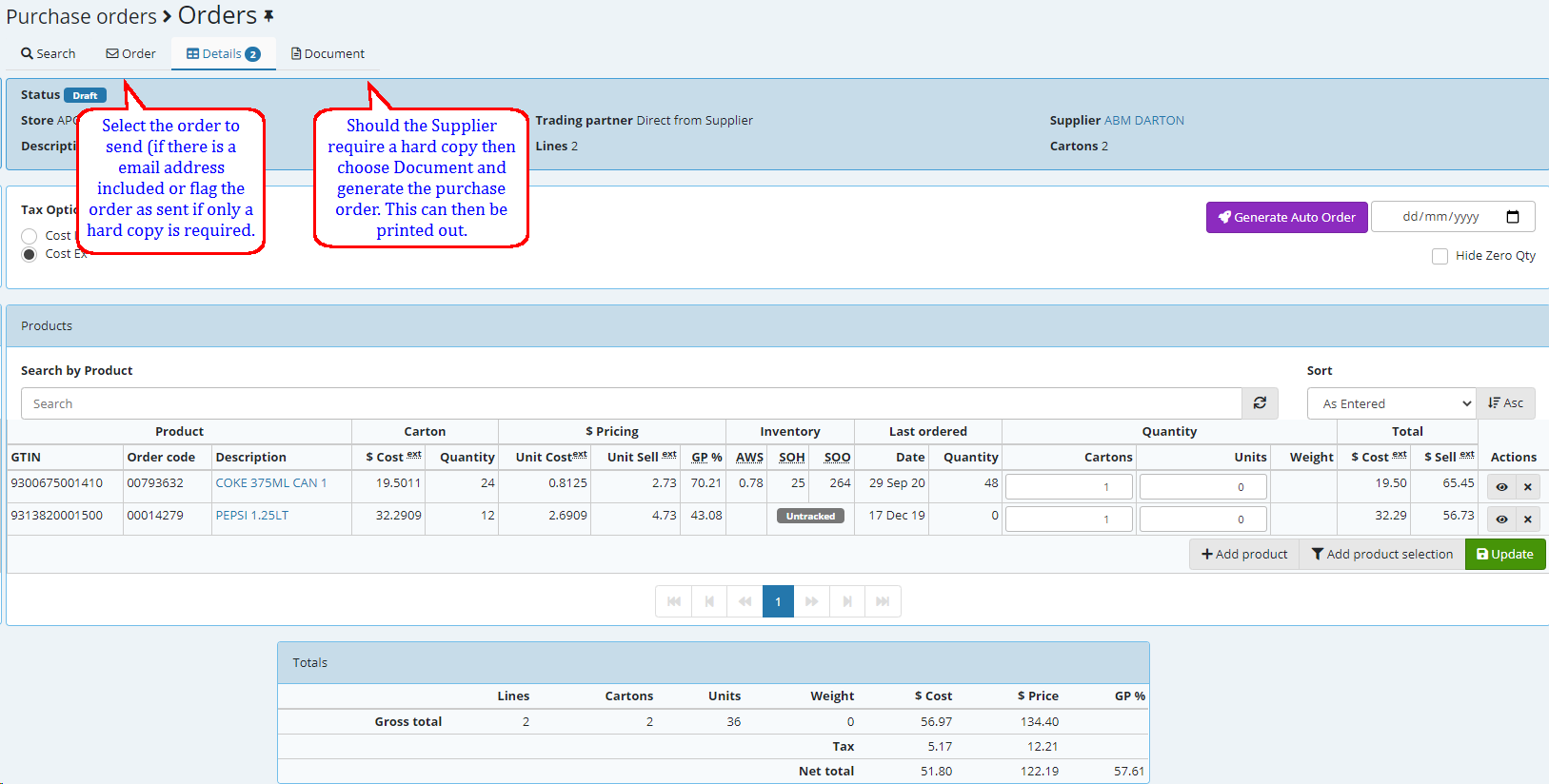Click last ordered date 29 Sep 20
Viewport: 1549px width, 784px height.
pyautogui.click(x=897, y=483)
